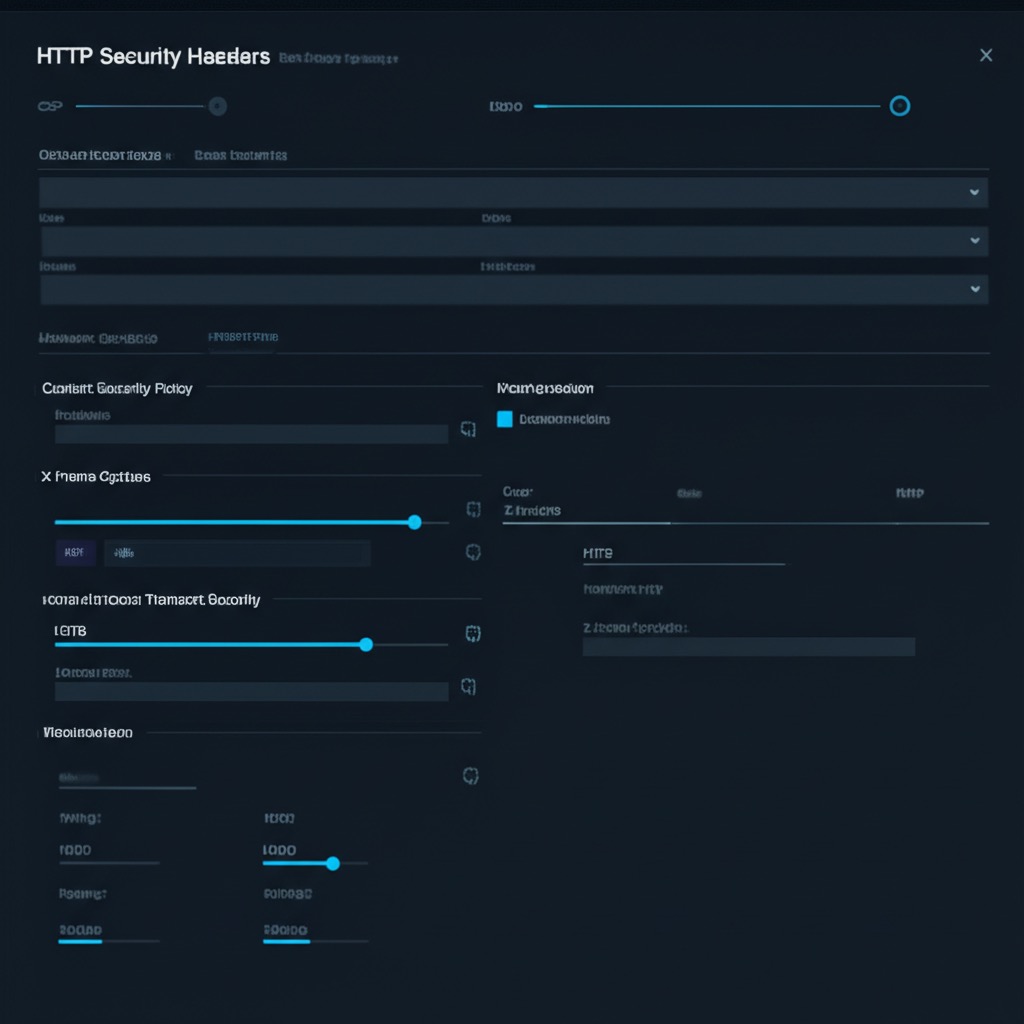Click the round icon beside X-Frame Options text field
Screen dimensions: 1024x1024
(x=474, y=552)
